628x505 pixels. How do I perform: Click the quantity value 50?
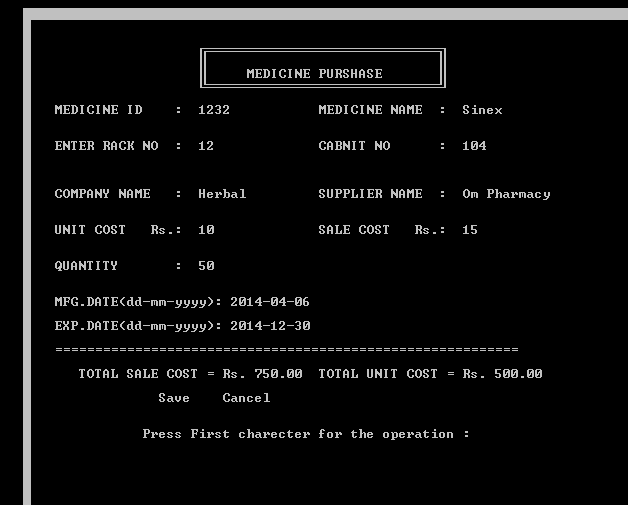click(x=206, y=266)
